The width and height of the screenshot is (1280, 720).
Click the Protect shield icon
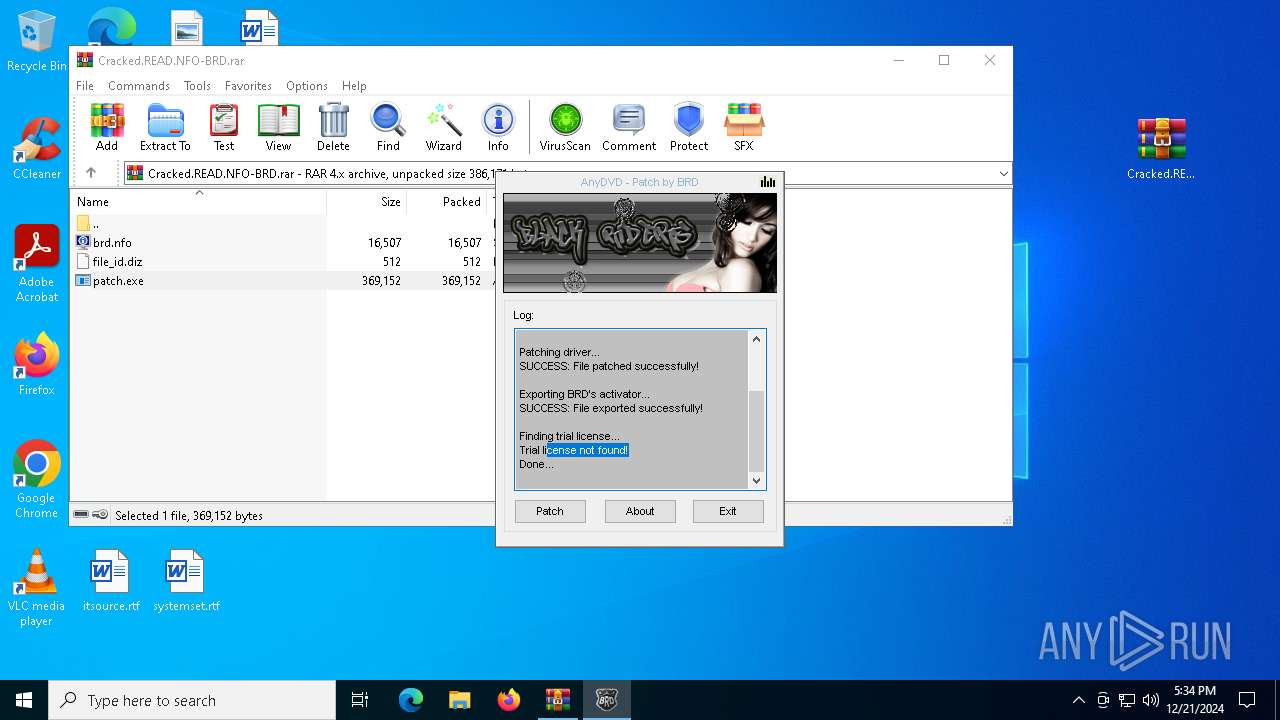click(x=689, y=127)
